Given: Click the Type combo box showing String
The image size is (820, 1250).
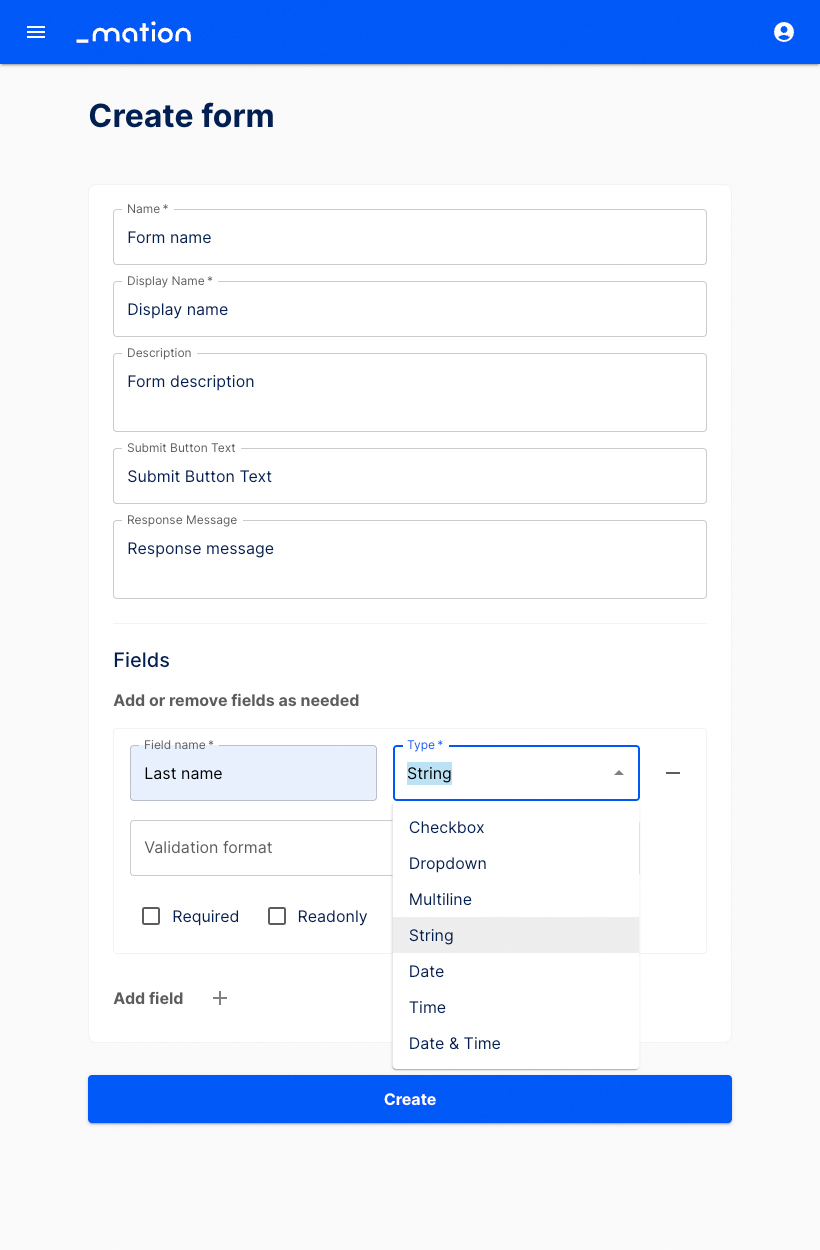Looking at the screenshot, I should click(516, 773).
